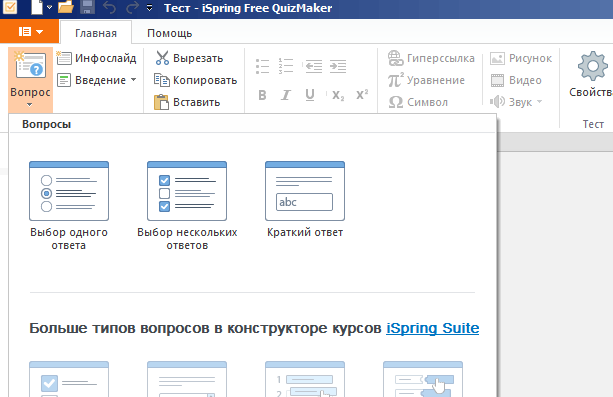
Task: Insert an Инфослайд
Action: pos(97,58)
